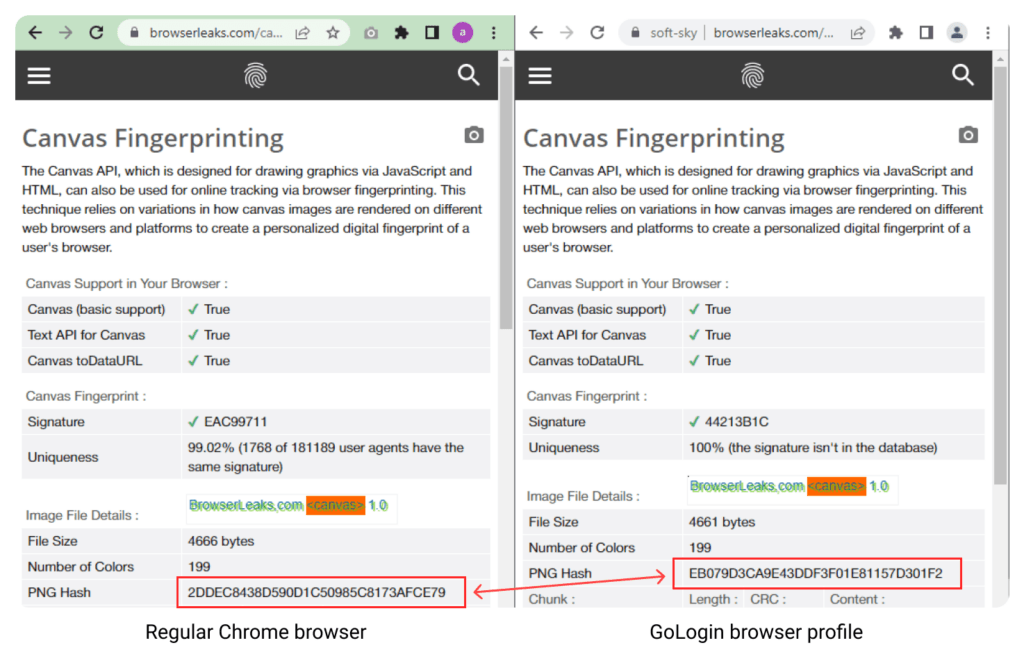The height and width of the screenshot is (661, 1024).
Task: Click camera extension icon in regular Chrome toolbar
Action: [x=371, y=33]
